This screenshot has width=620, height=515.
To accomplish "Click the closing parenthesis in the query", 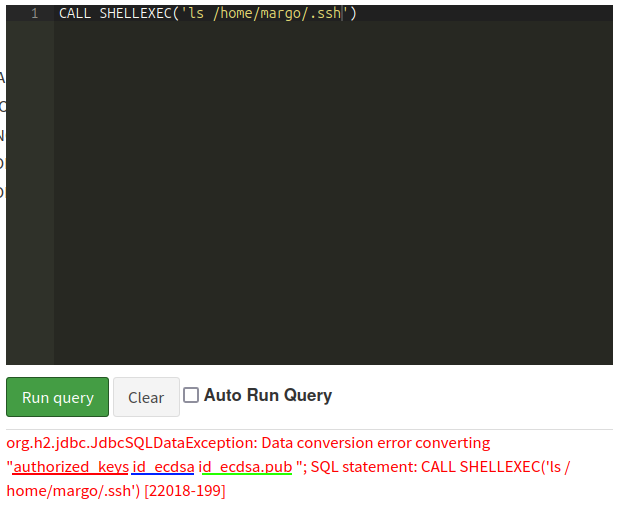I will pyautogui.click(x=353, y=13).
